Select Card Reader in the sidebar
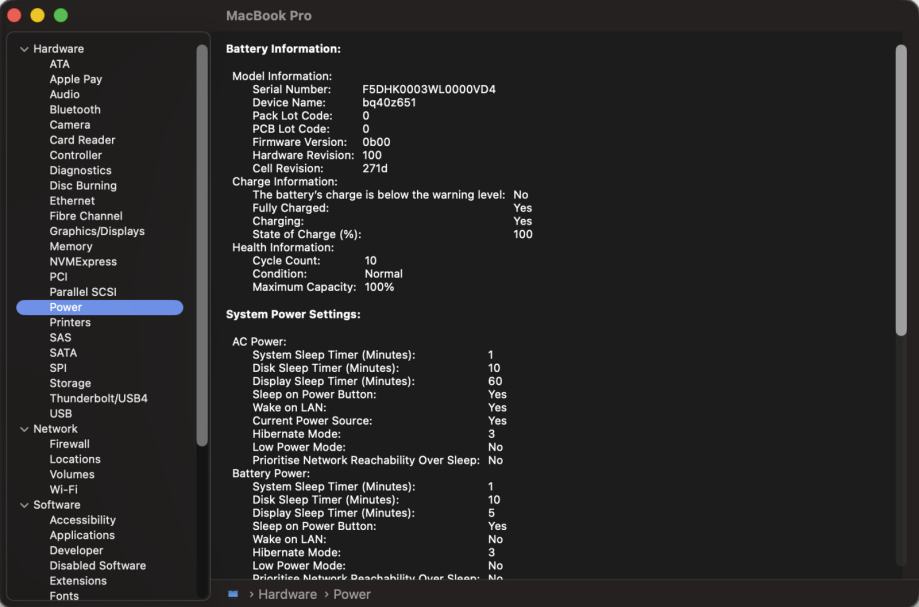Screen dimensions: 919x607 tap(82, 140)
